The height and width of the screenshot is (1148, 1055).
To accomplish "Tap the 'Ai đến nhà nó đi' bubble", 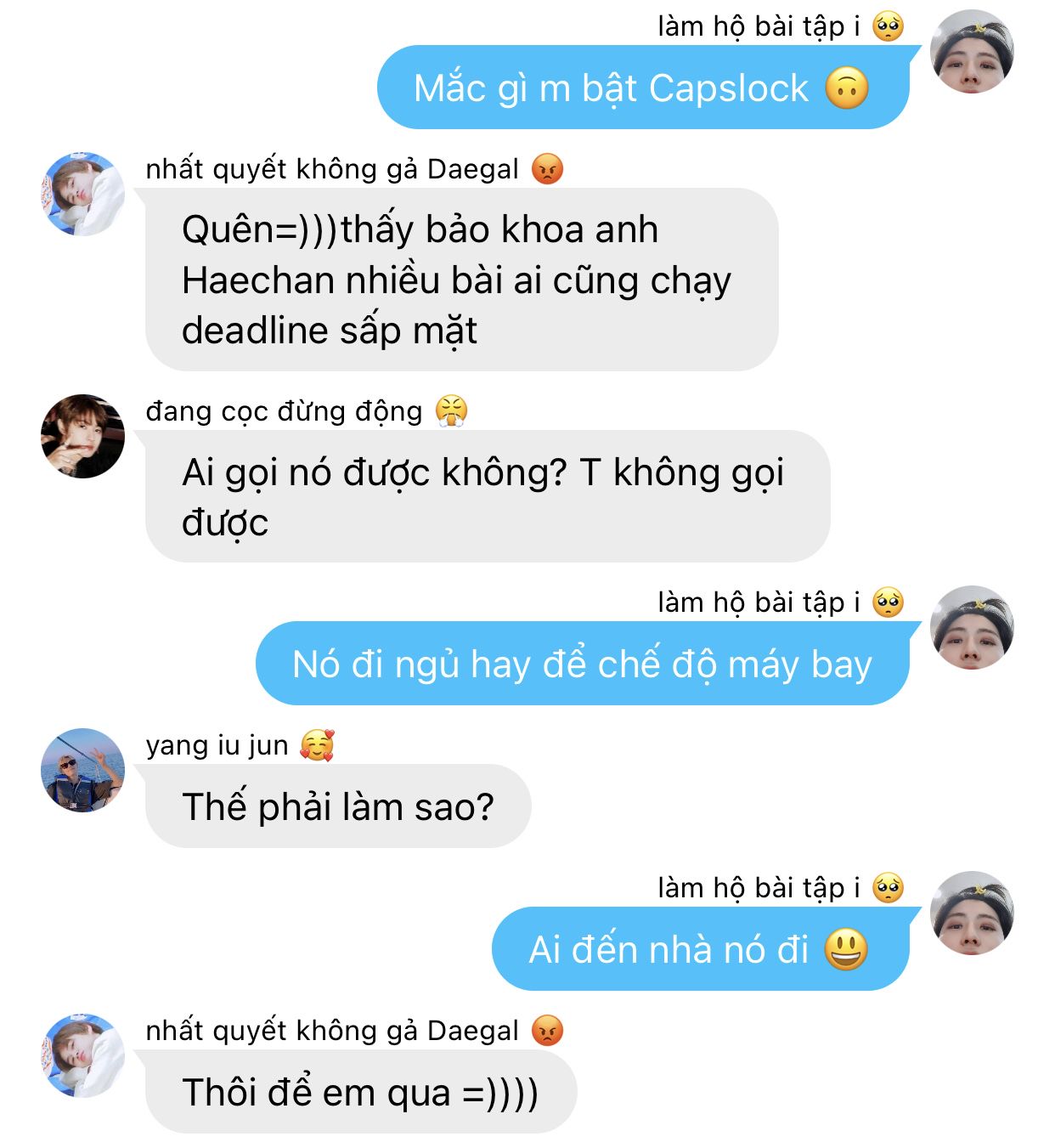I will point(701,948).
